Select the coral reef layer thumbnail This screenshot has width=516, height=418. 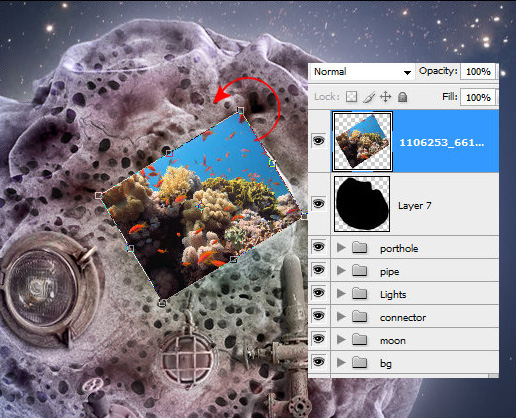tap(362, 141)
